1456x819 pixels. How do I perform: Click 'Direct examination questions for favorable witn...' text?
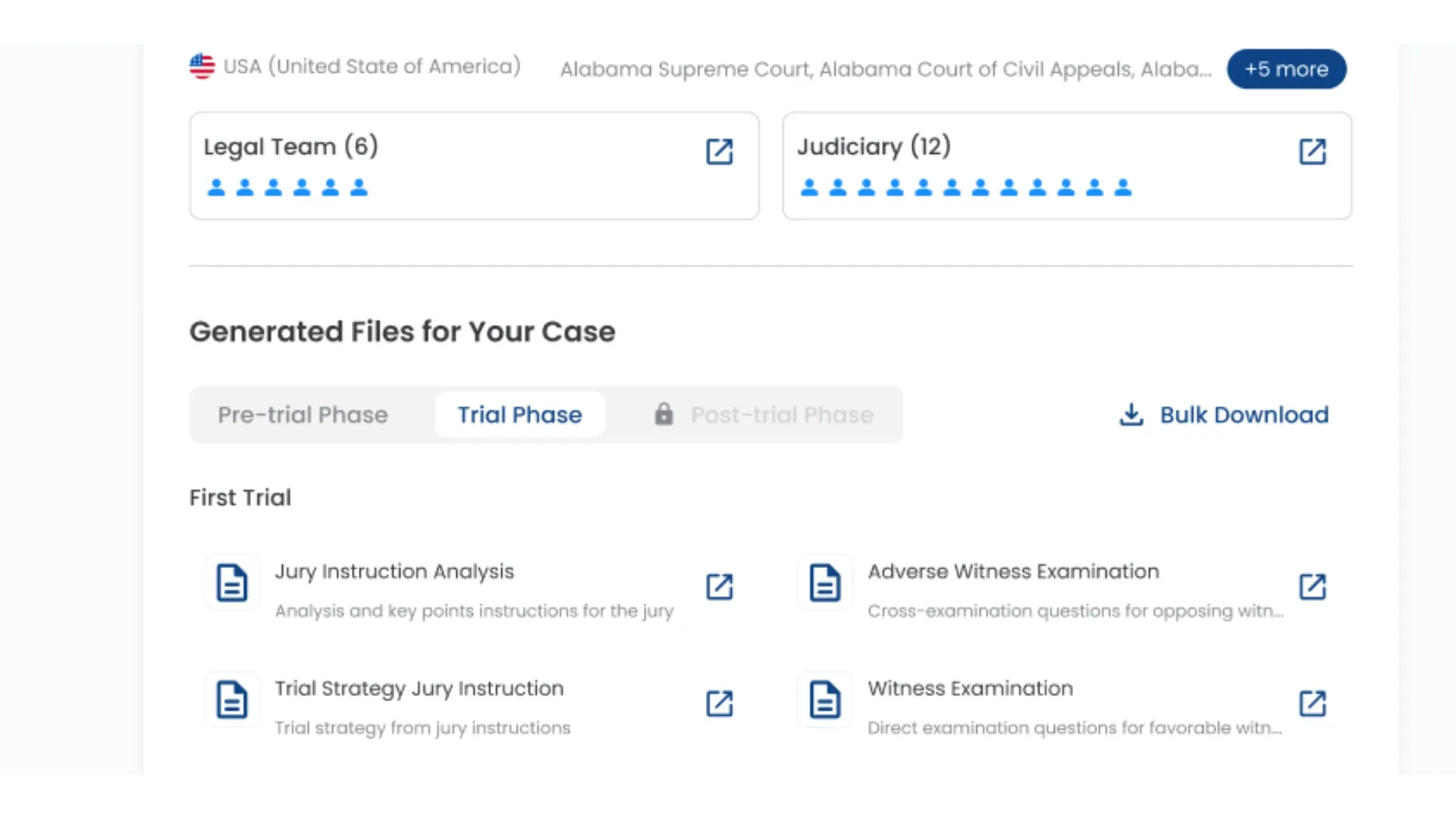[1075, 728]
